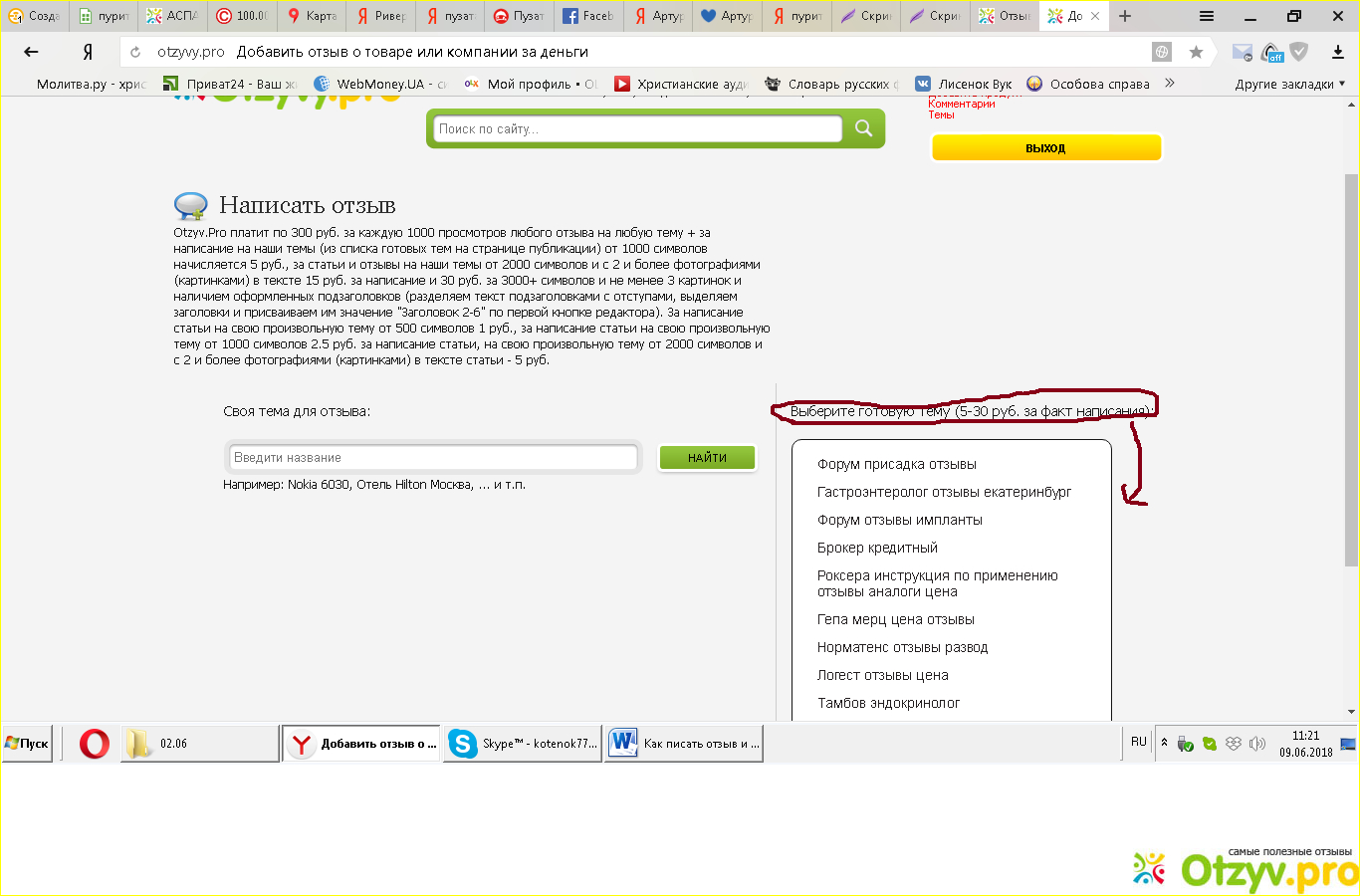
Task: Open the browser downloads icon
Action: (x=1337, y=52)
